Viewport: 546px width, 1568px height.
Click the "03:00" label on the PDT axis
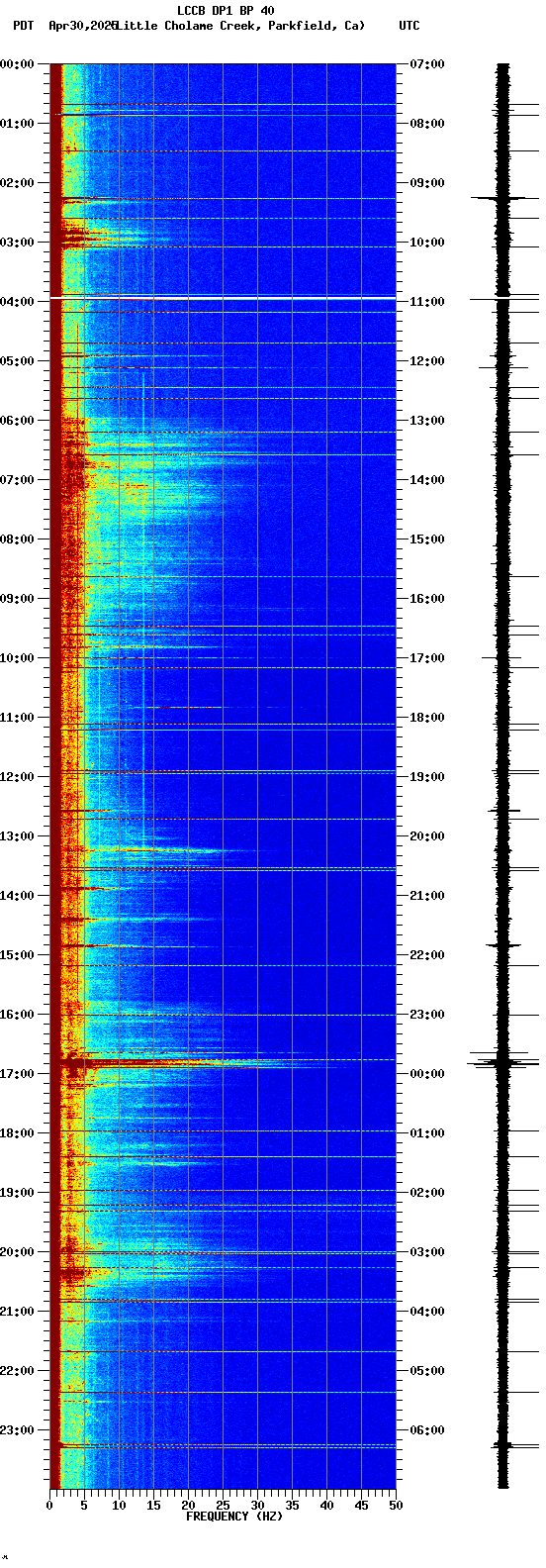17,243
